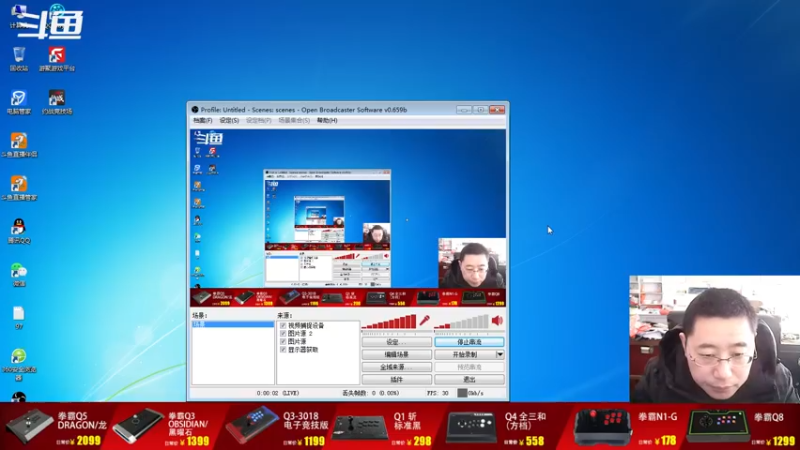
Task: Click the 设定... settings button
Action: click(x=396, y=342)
